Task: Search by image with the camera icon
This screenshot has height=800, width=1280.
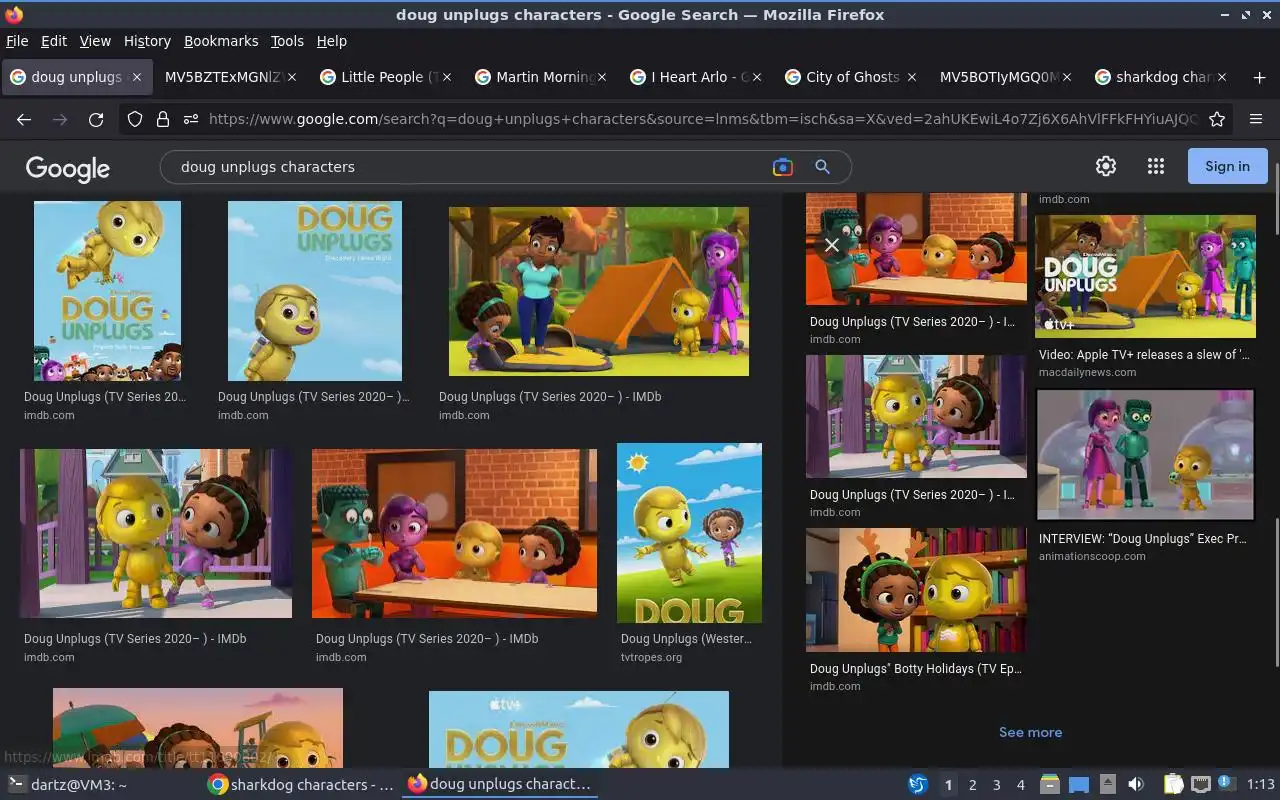Action: pos(783,167)
